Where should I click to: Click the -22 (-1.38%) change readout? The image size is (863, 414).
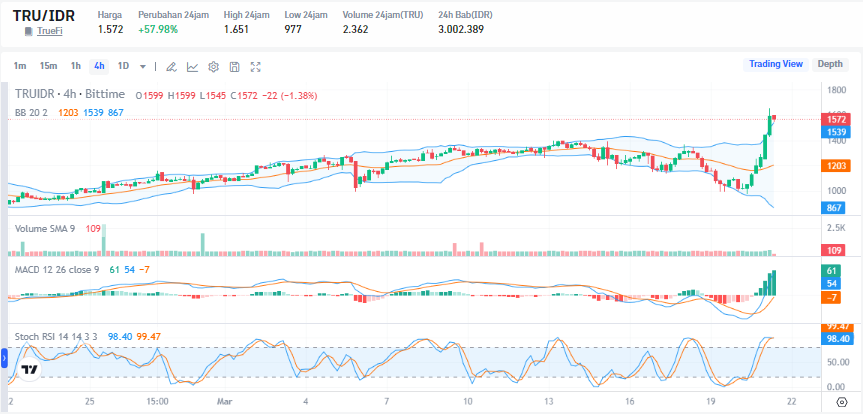tap(290, 95)
